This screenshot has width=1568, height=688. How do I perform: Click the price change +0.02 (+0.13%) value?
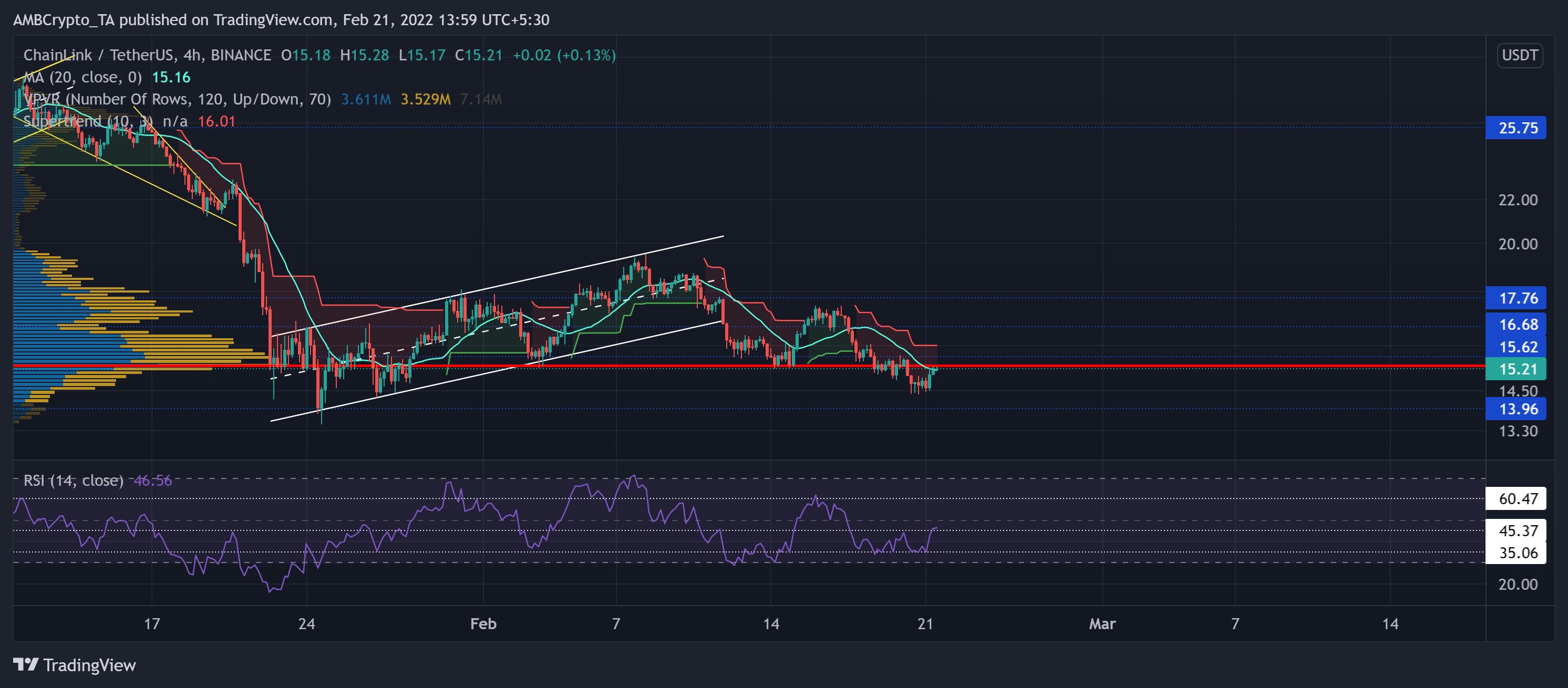(x=564, y=55)
